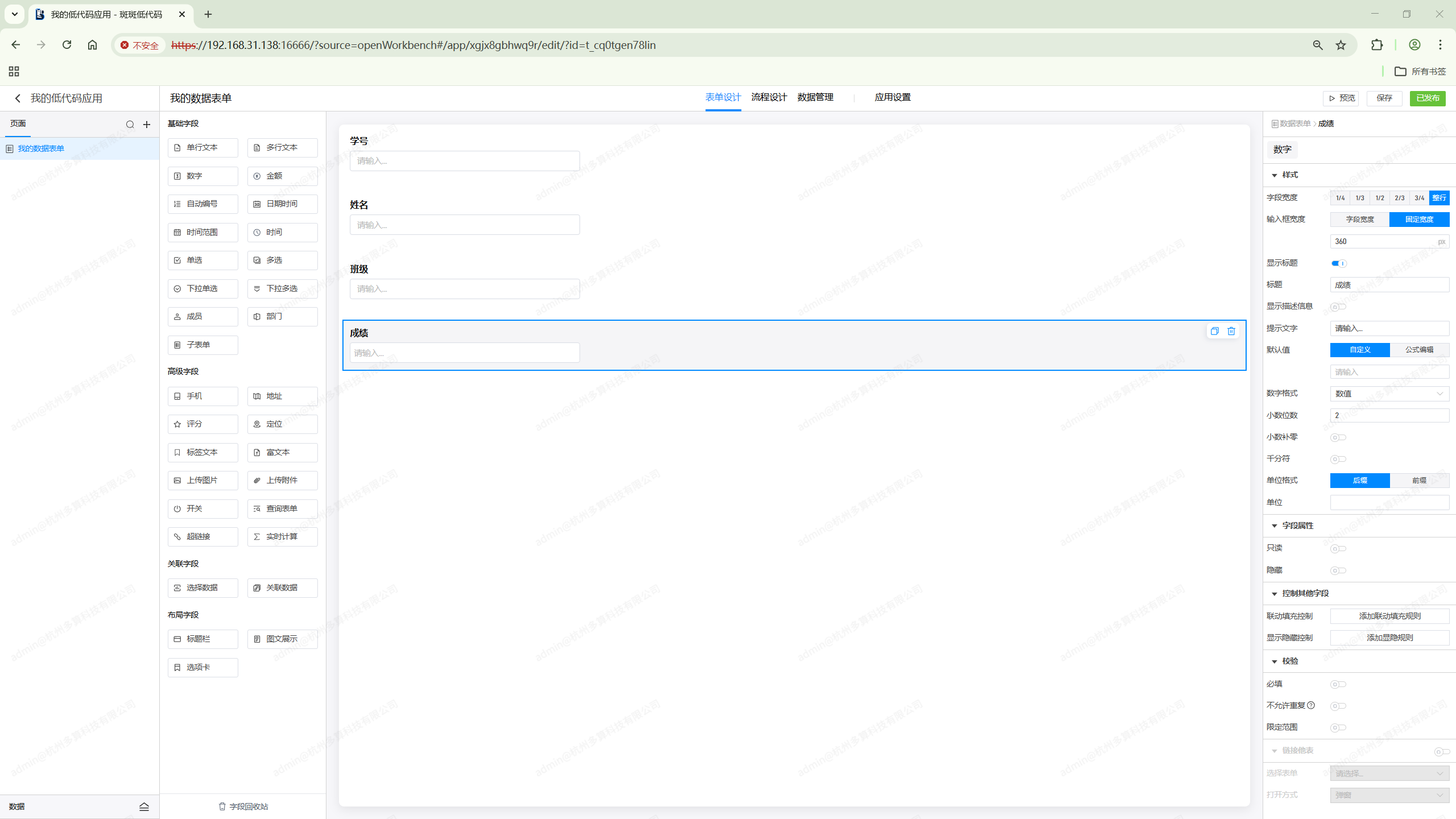The image size is (1456, 819).
Task: Turn on the 只读 switch
Action: click(x=1338, y=549)
